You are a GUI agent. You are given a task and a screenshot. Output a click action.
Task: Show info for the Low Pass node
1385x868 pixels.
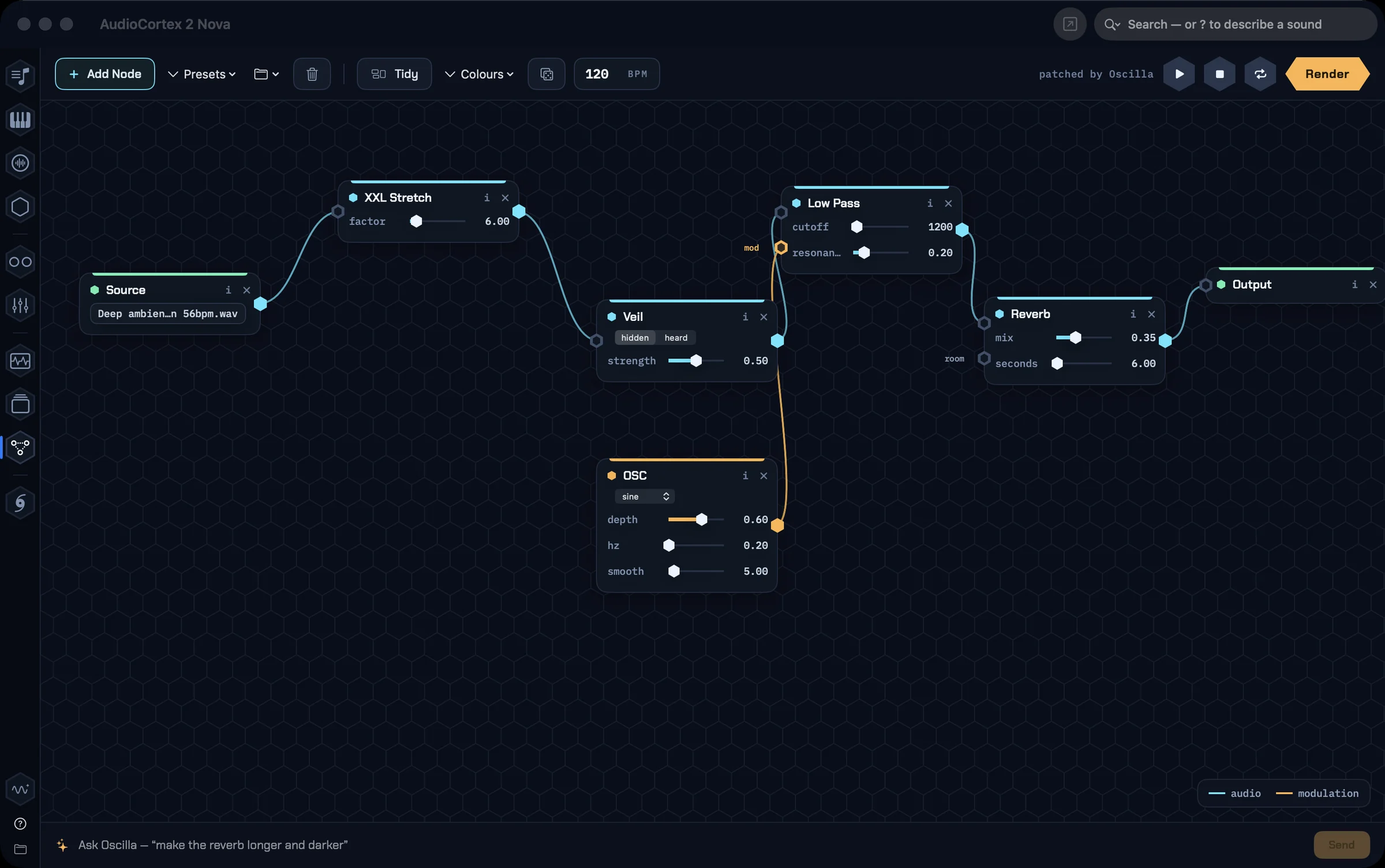click(930, 203)
